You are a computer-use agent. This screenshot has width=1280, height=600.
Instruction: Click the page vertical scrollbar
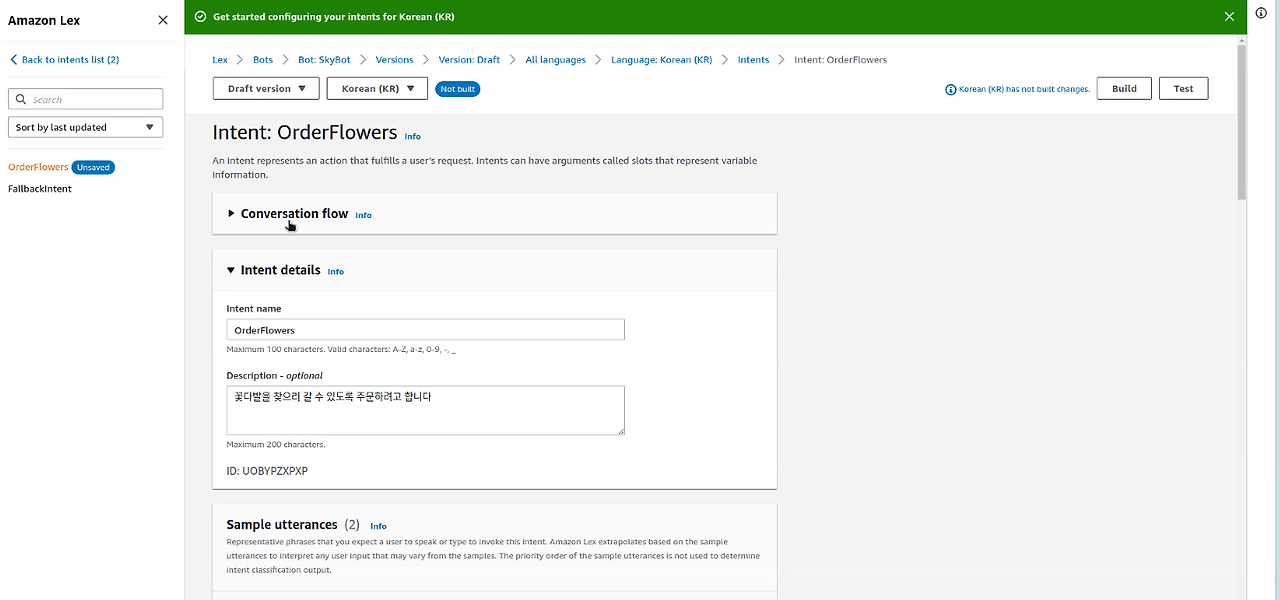tap(1241, 120)
